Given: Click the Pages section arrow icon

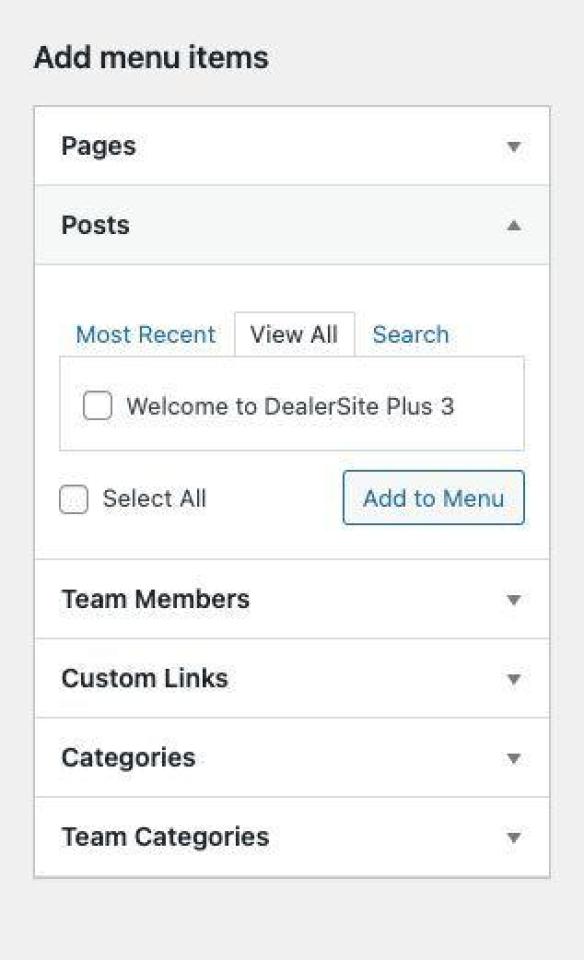Looking at the screenshot, I should pos(514,146).
